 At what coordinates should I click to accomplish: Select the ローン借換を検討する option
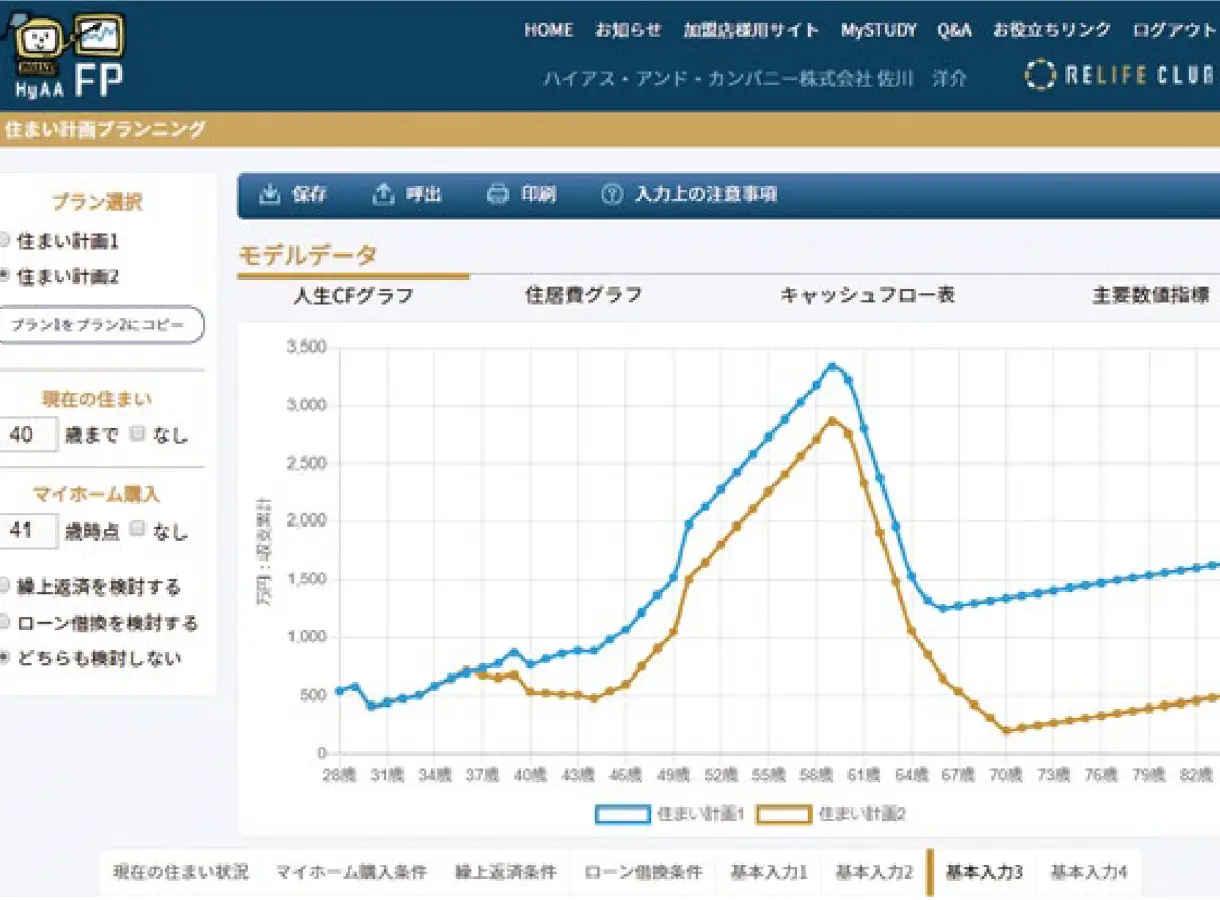tap(6, 622)
